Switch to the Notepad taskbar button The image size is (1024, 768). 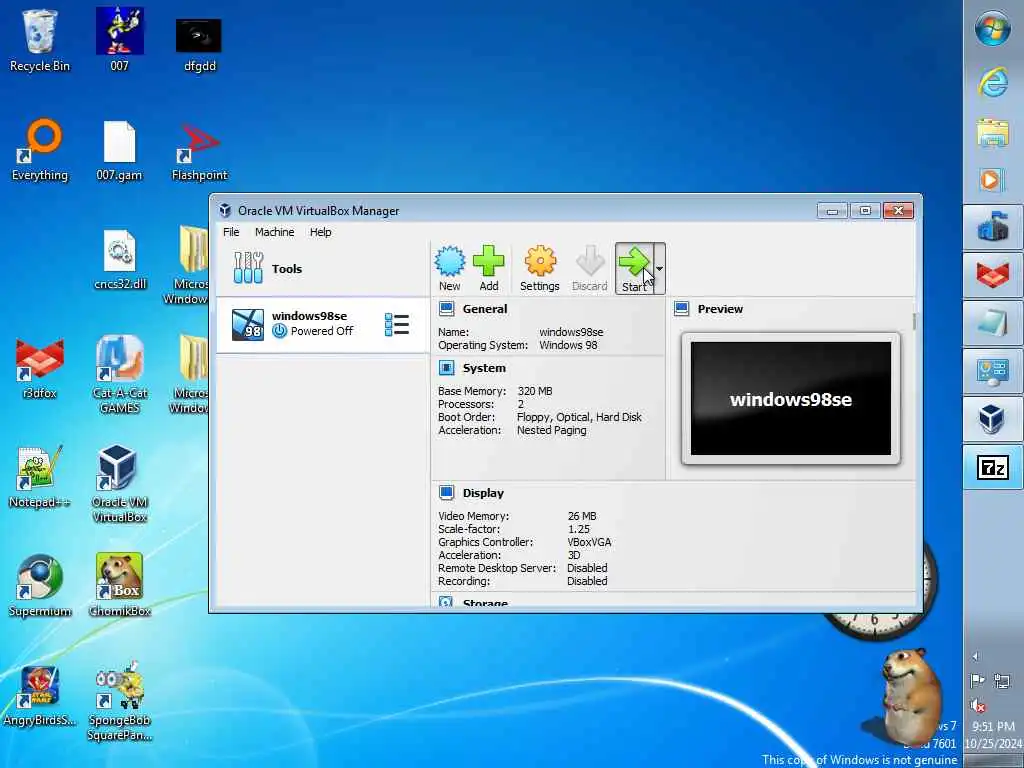pos(993,323)
